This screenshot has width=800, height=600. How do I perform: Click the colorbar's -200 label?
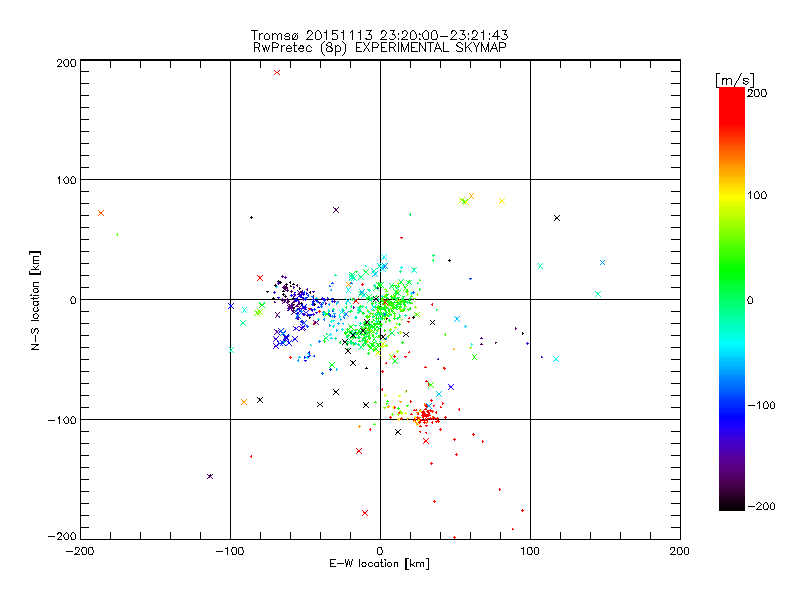tap(761, 506)
